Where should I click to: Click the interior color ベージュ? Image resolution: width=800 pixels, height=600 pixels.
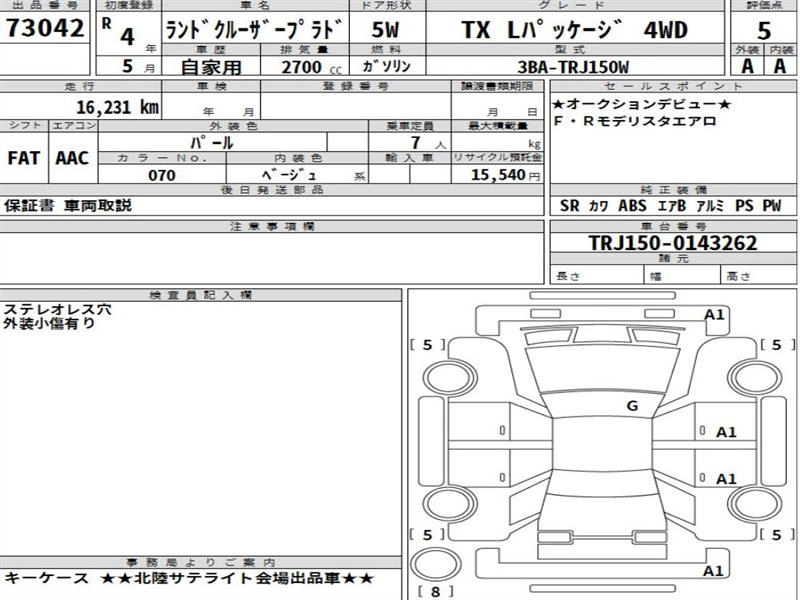[290, 175]
